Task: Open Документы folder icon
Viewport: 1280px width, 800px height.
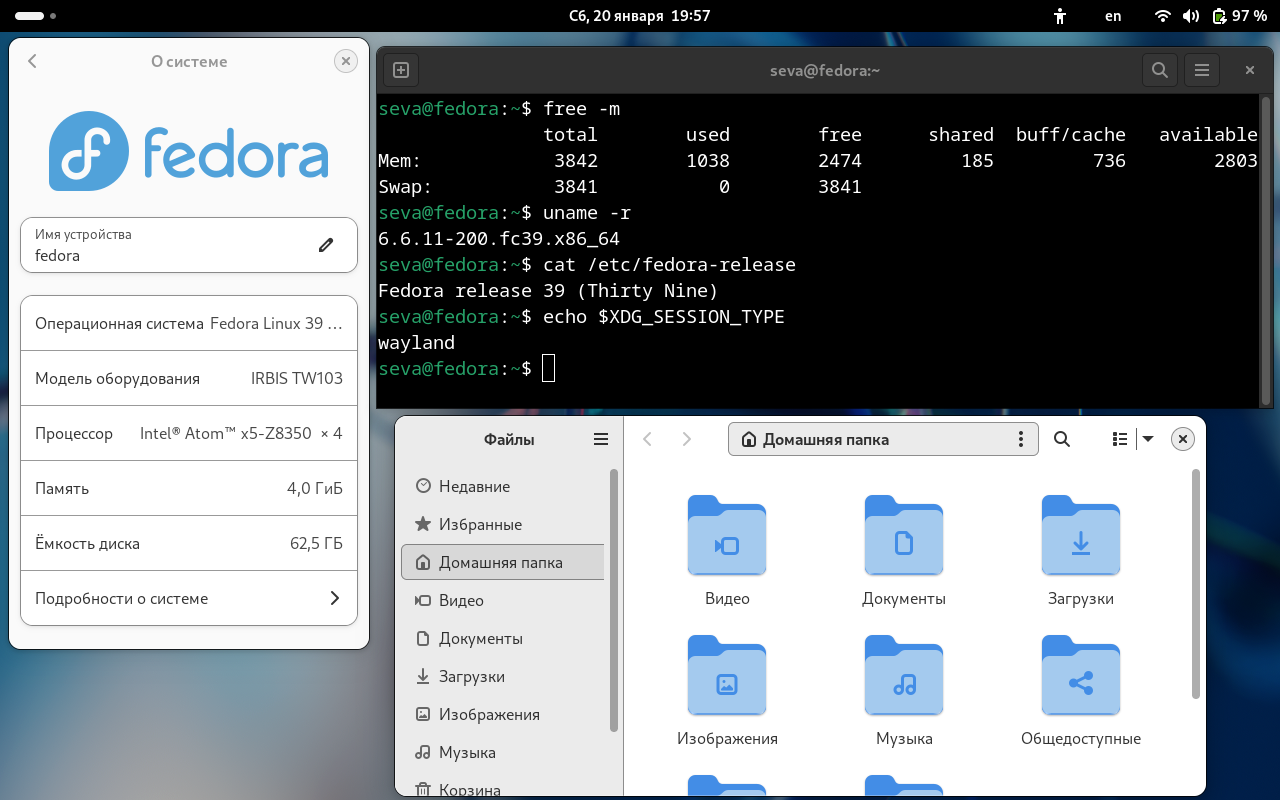Action: 904,535
